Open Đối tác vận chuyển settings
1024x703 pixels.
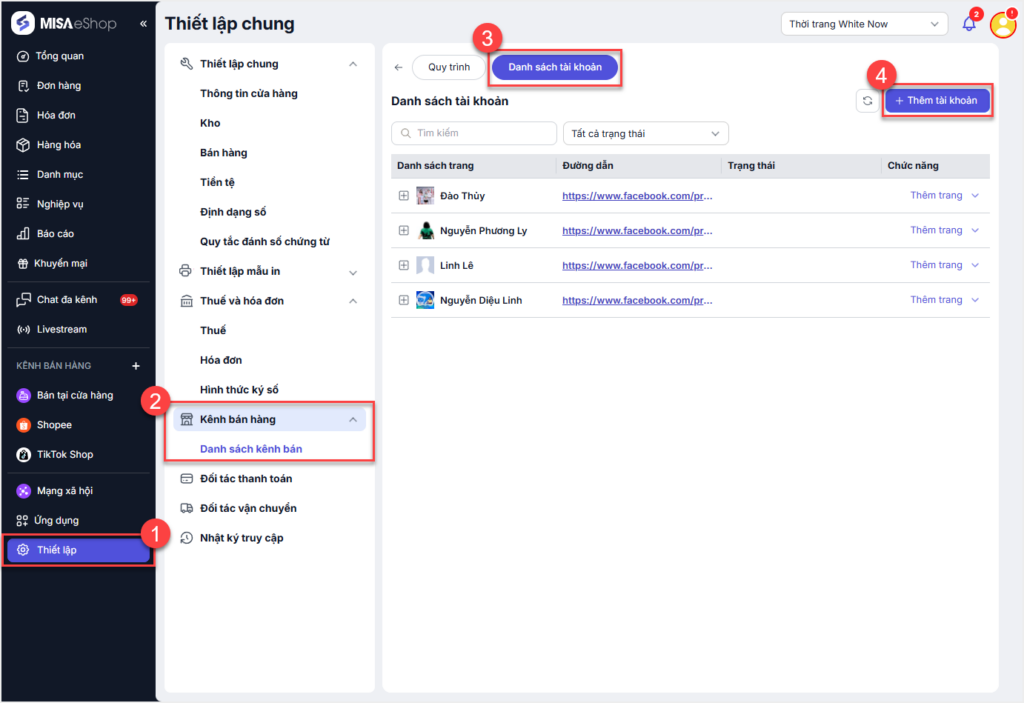tap(248, 508)
